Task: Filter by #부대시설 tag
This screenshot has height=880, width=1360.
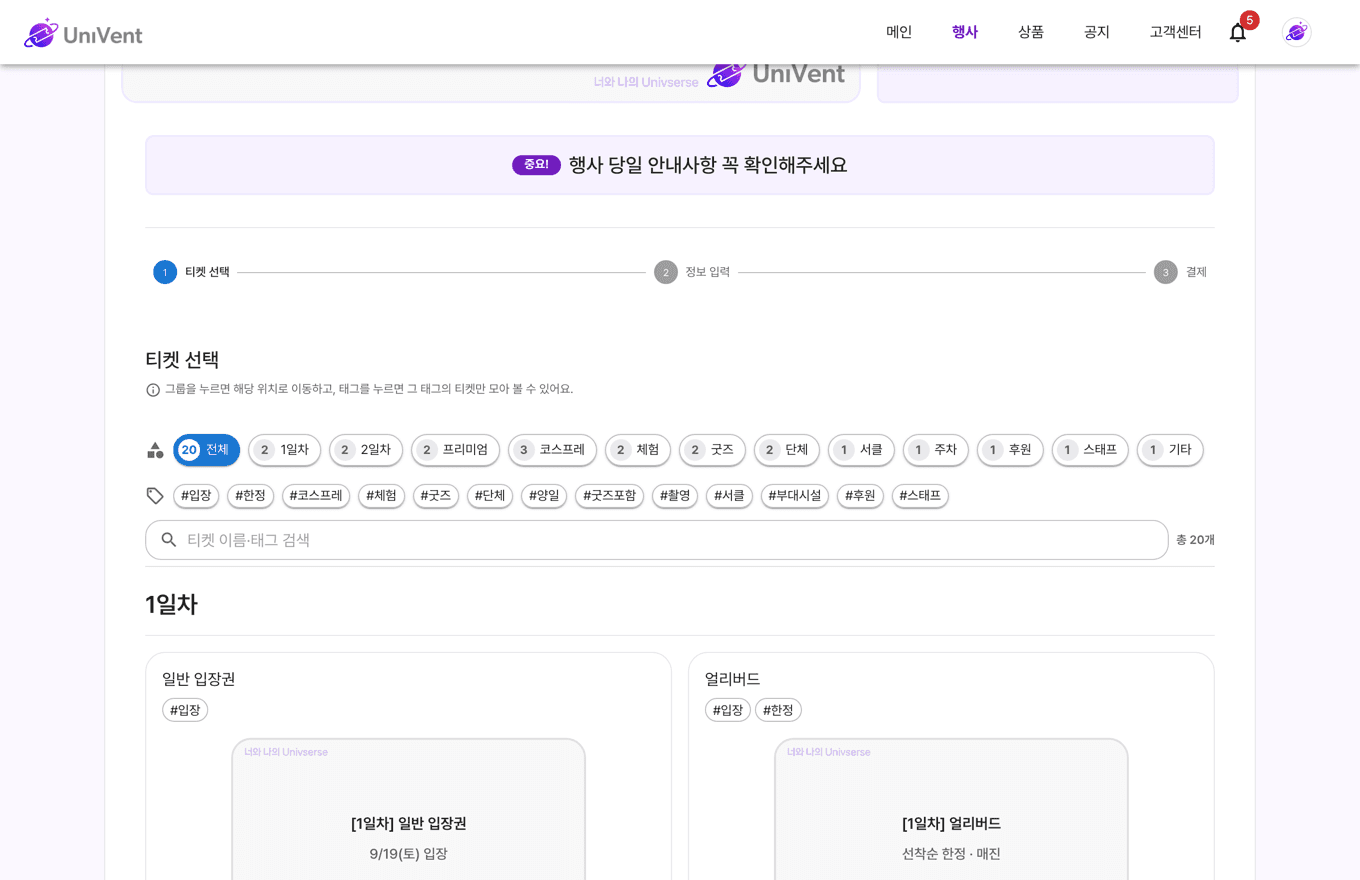Action: tap(795, 496)
